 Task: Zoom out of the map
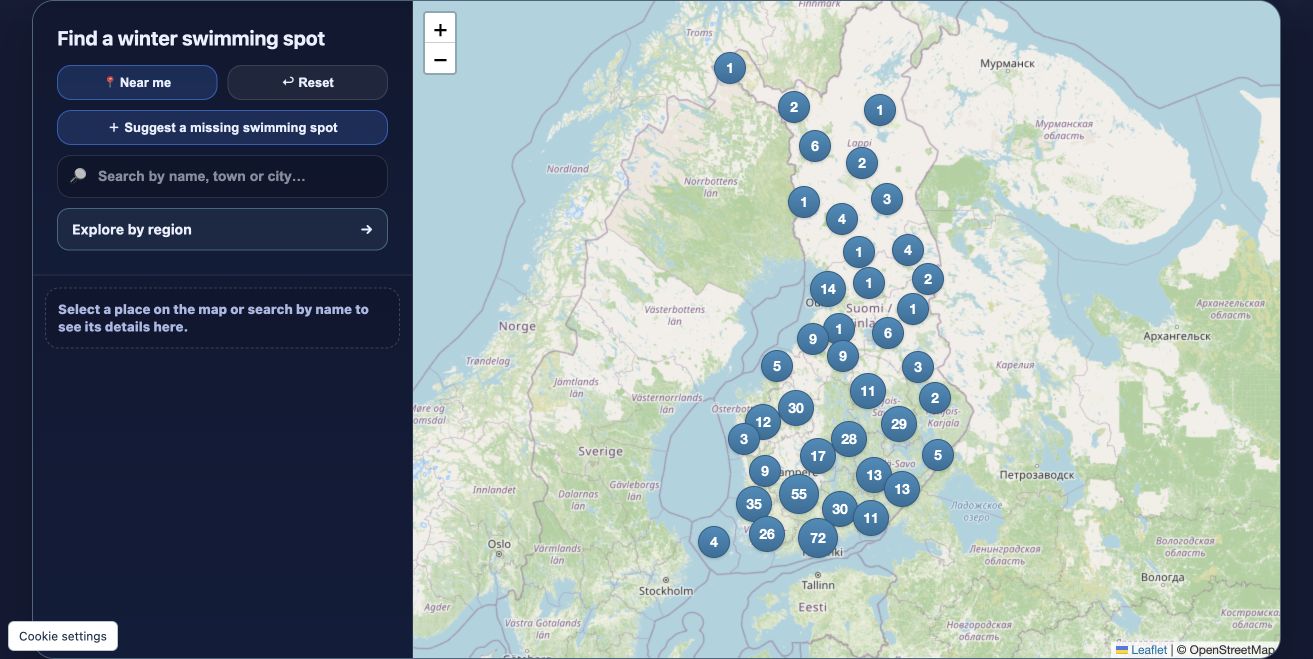click(x=440, y=59)
